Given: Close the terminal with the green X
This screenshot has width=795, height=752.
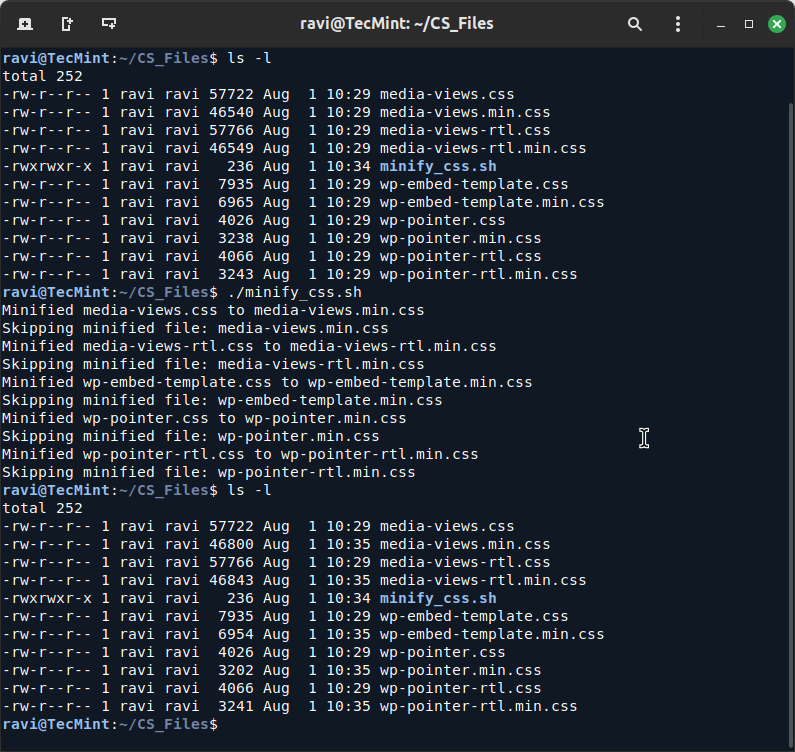Looking at the screenshot, I should [x=777, y=24].
